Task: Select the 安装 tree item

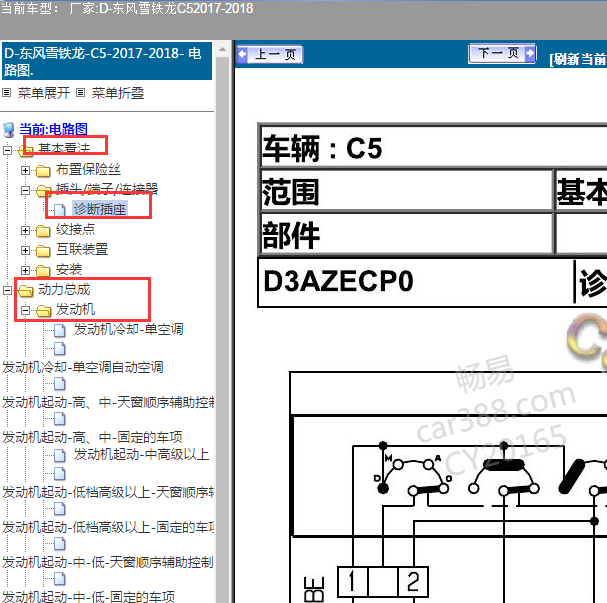Action: [x=69, y=269]
